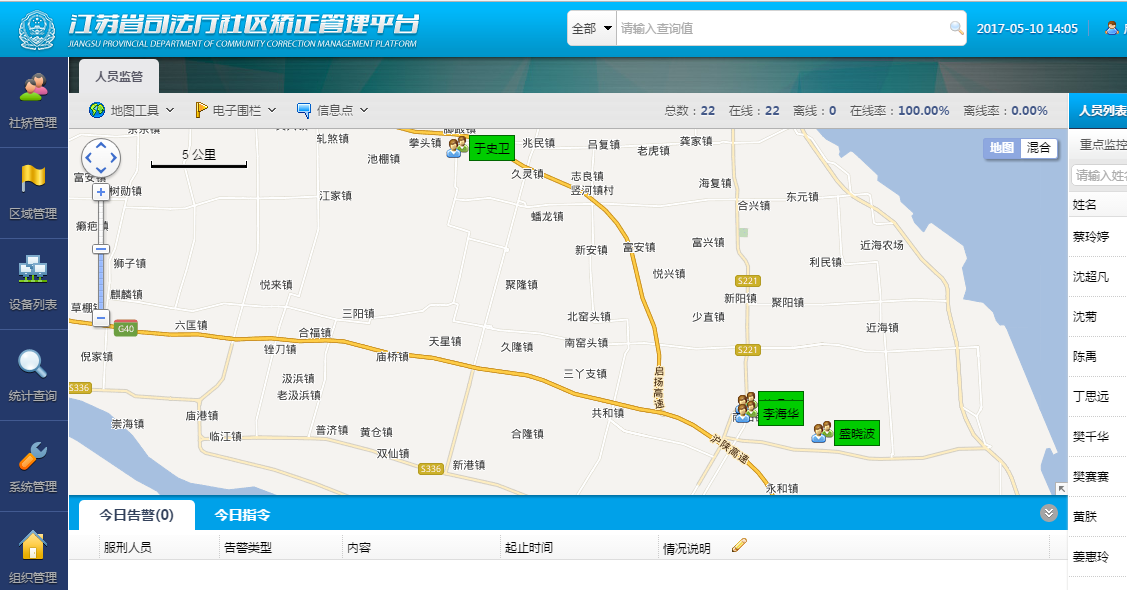The width and height of the screenshot is (1127, 590).
Task: Collapse the bottom alert panel
Action: click(1048, 513)
